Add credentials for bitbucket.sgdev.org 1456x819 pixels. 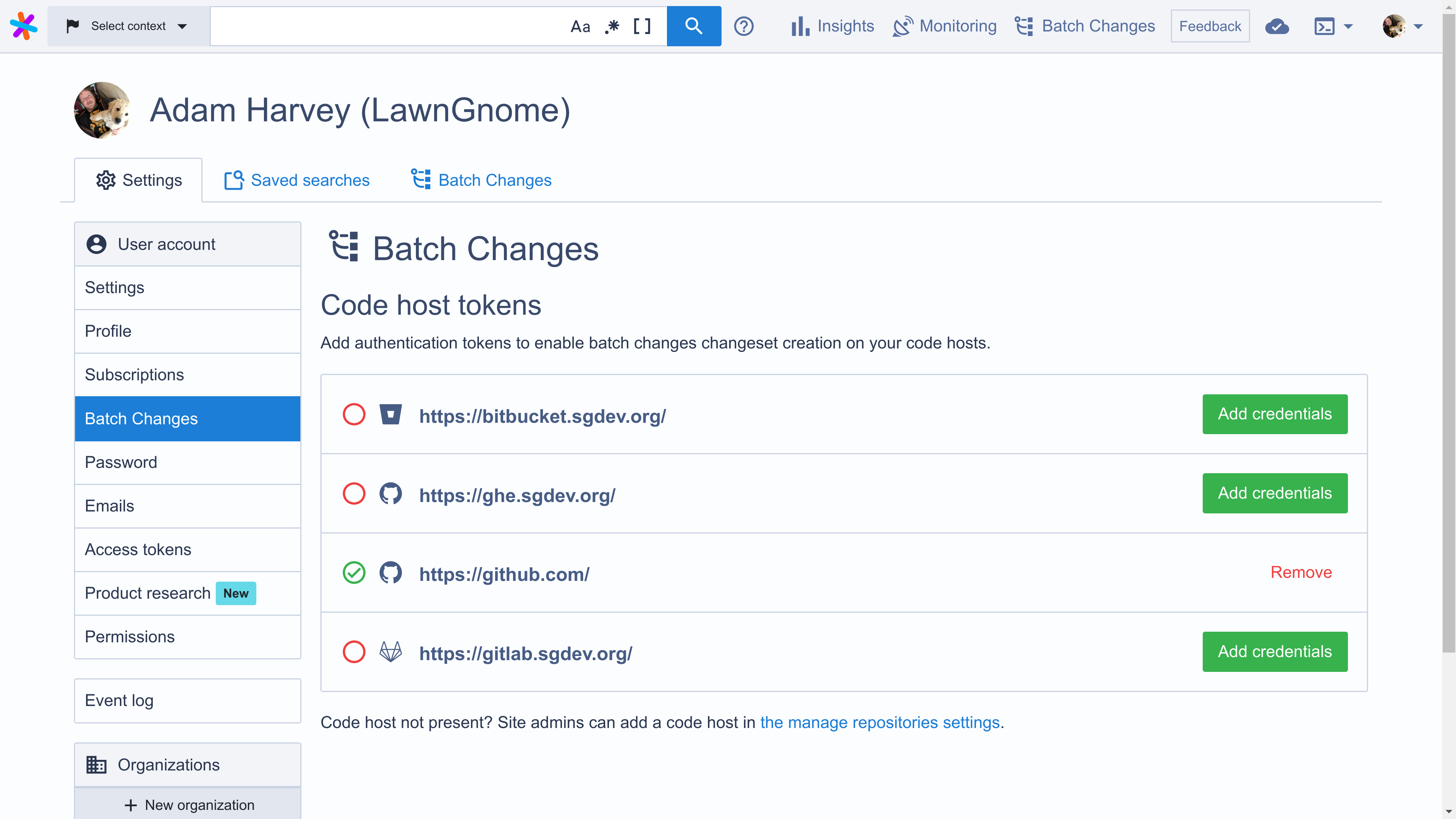coord(1274,414)
